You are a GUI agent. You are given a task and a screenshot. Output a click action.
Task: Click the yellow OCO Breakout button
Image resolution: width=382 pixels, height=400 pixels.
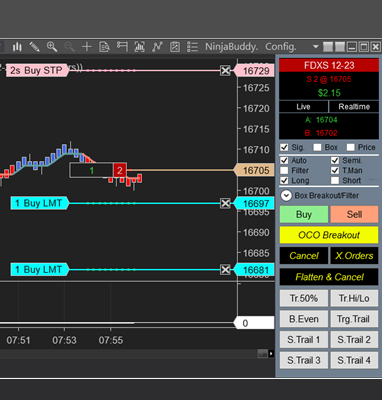[329, 235]
